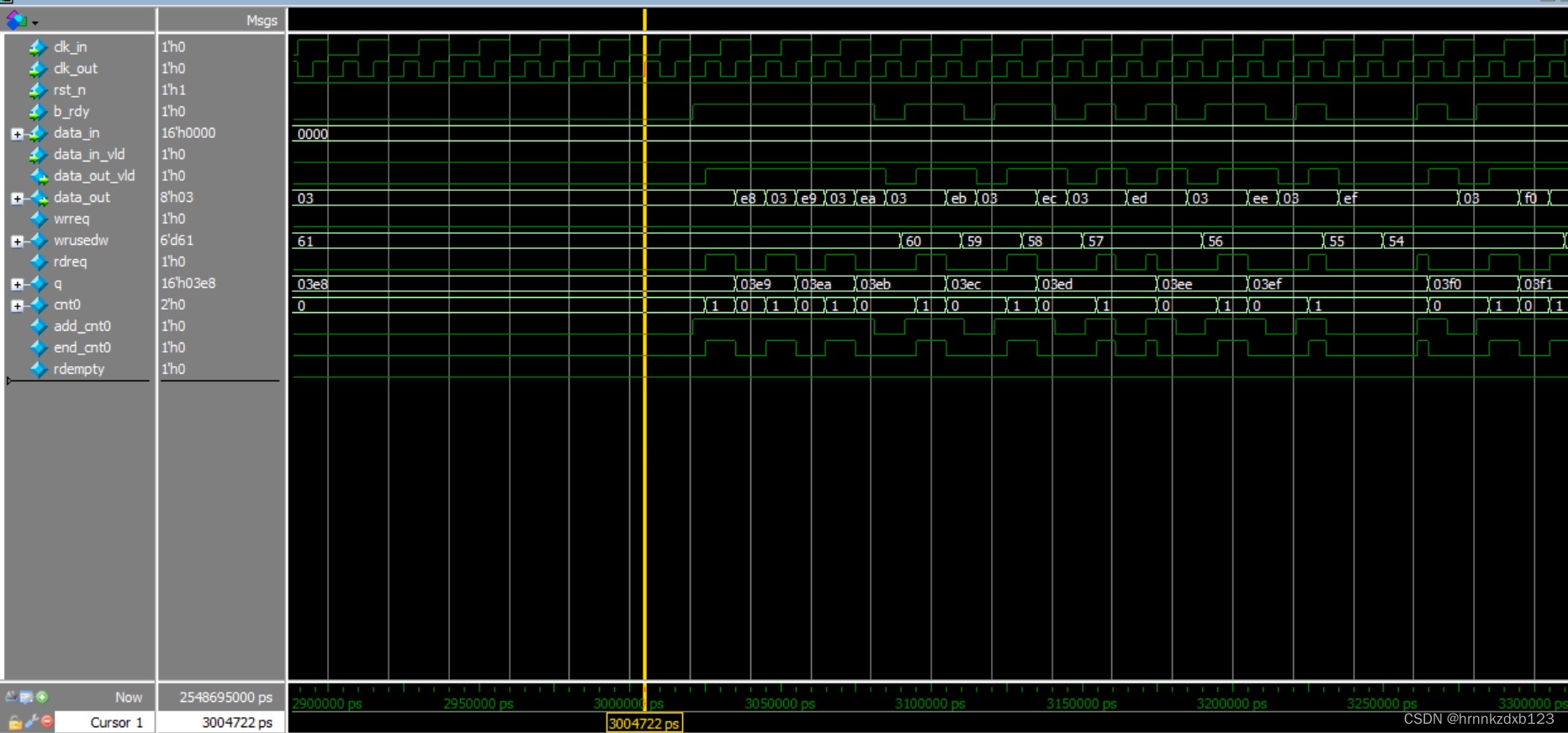This screenshot has width=1568, height=733.
Task: Click the edit grid and timeline icon
Action: [x=27, y=697]
